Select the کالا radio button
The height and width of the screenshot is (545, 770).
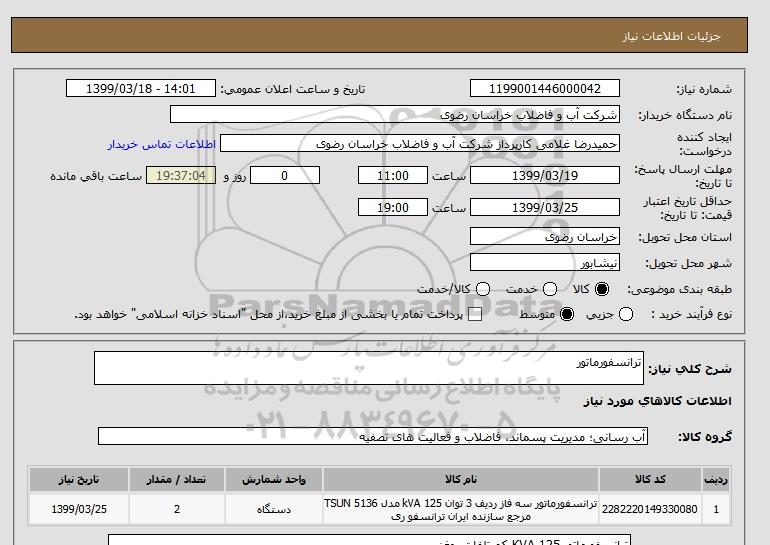pos(602,289)
